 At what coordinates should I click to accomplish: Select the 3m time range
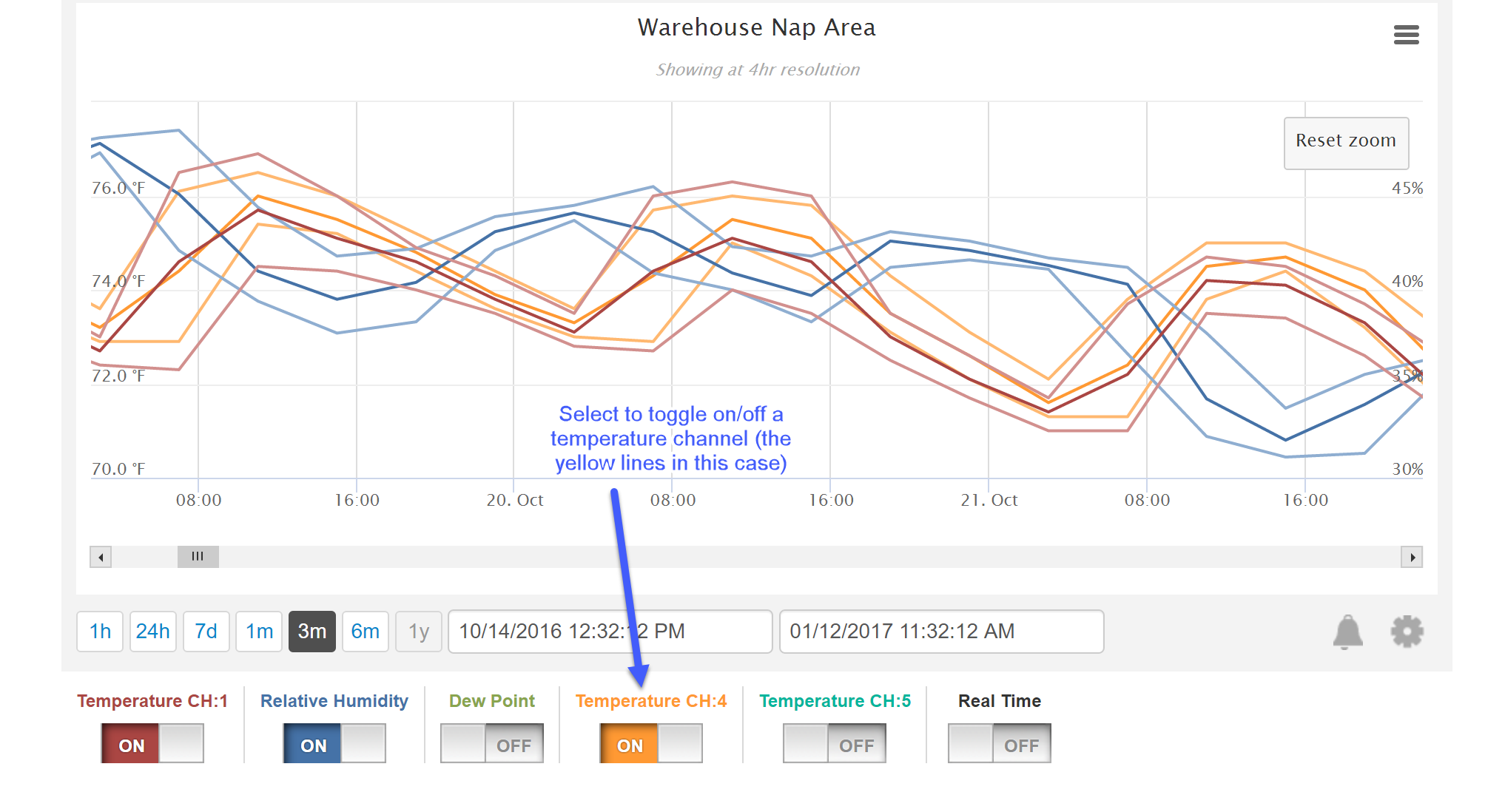click(312, 632)
